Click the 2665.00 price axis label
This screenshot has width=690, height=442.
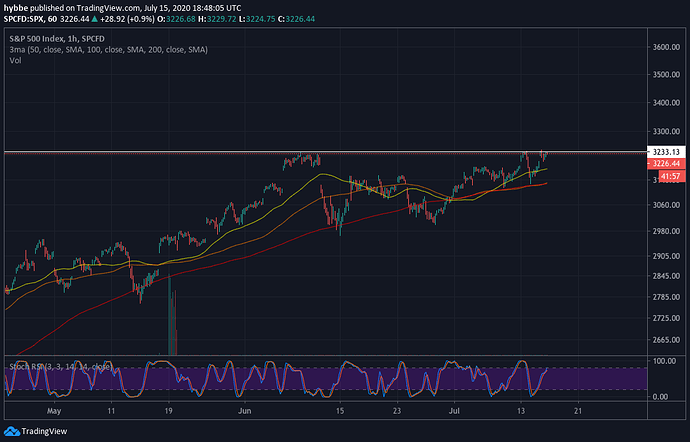[x=666, y=340]
